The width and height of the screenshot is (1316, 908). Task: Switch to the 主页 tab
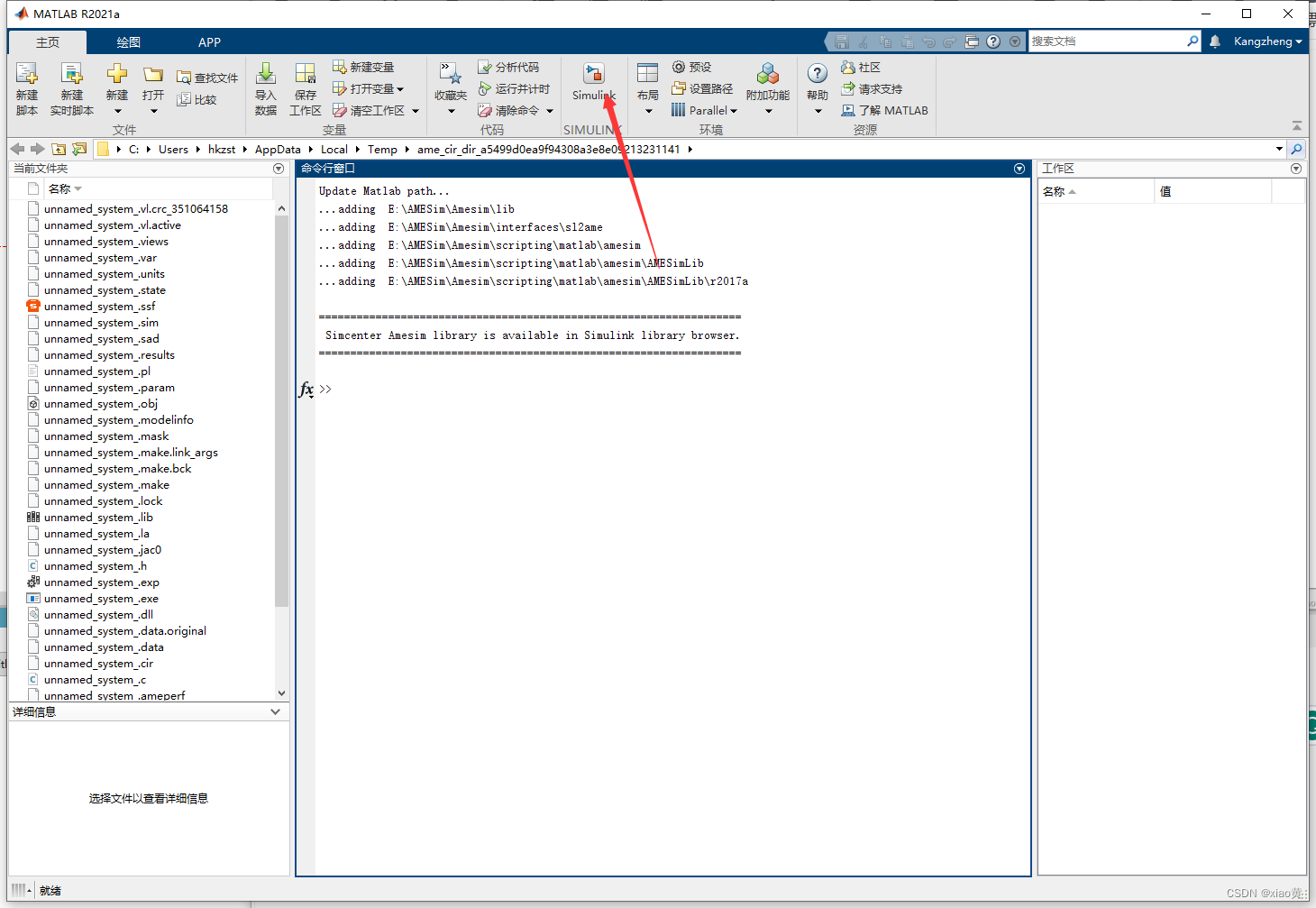coord(48,42)
